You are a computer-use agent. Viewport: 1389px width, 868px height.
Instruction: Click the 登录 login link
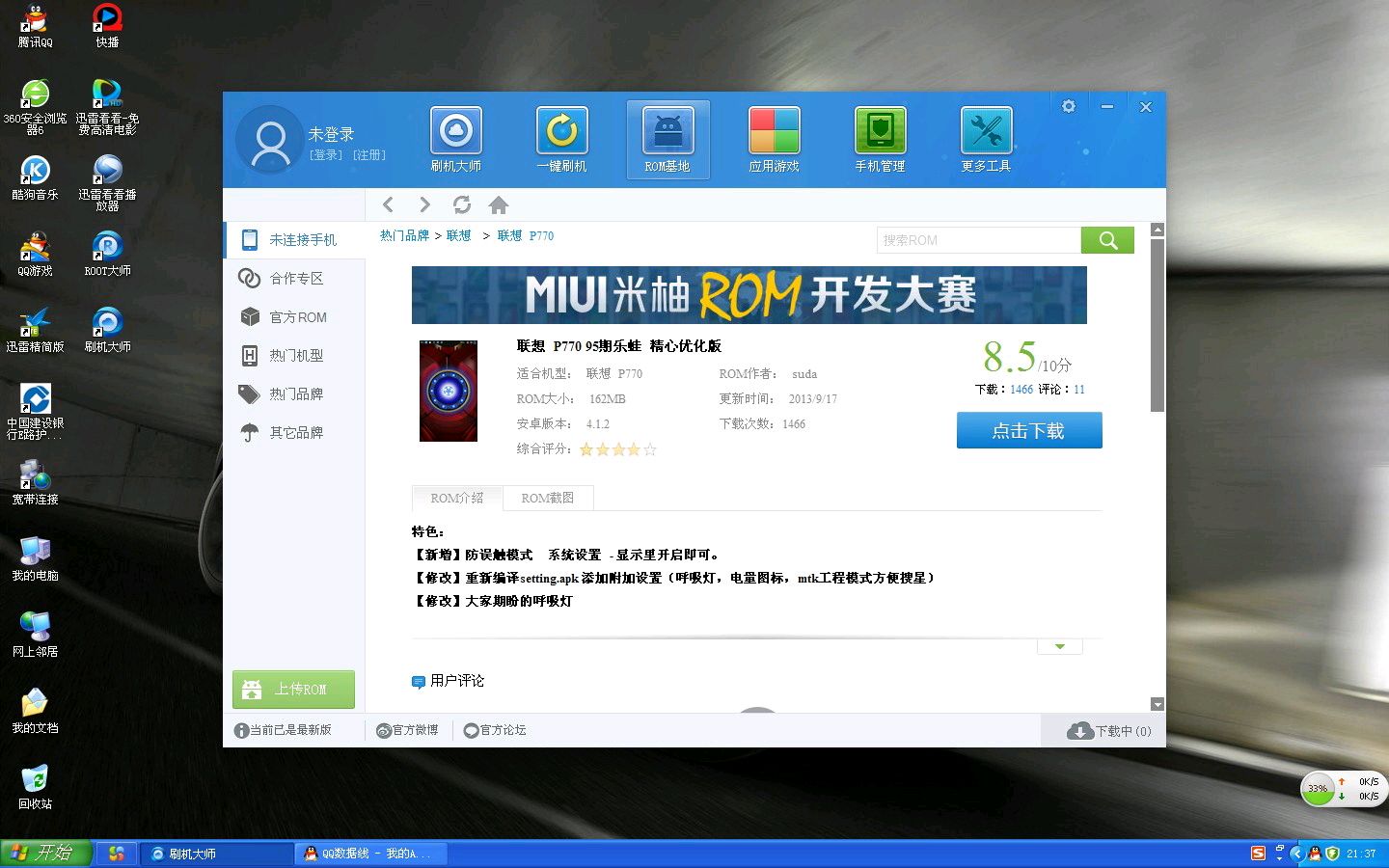coord(326,155)
